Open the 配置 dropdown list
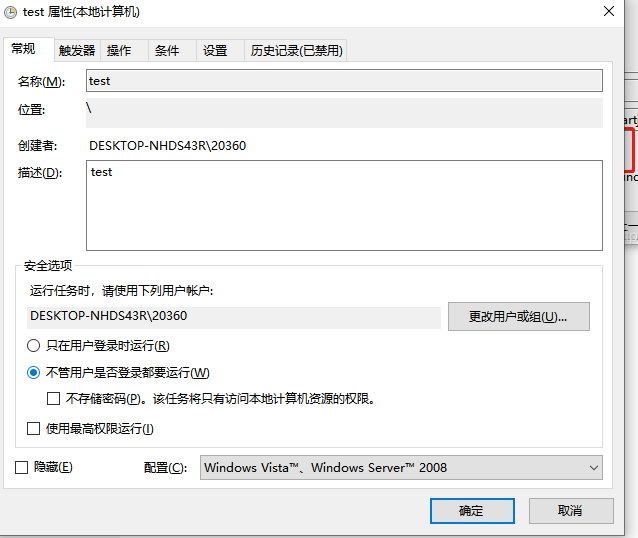The image size is (638, 538). pyautogui.click(x=401, y=468)
